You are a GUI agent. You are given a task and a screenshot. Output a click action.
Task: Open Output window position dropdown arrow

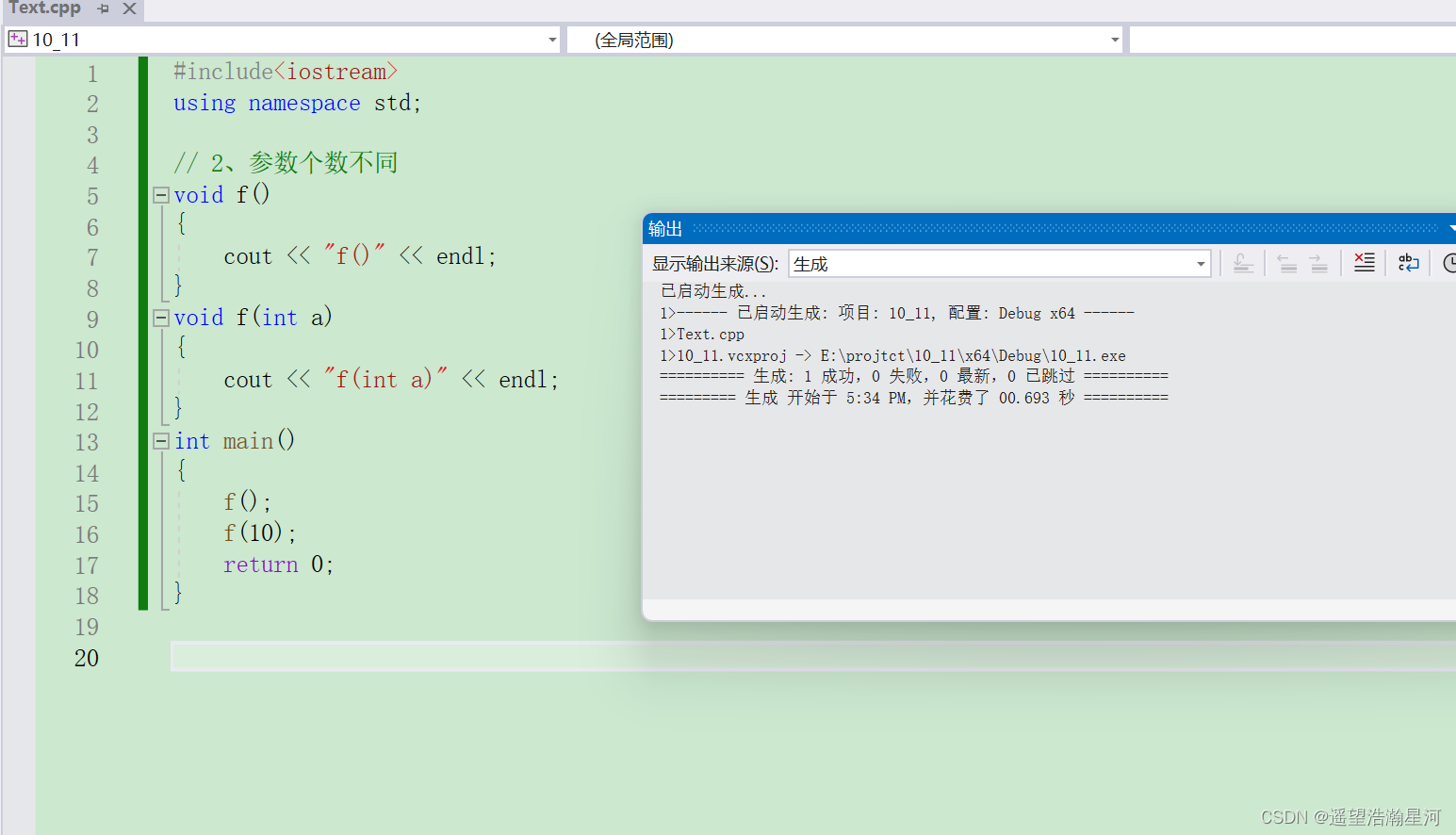[x=1452, y=229]
